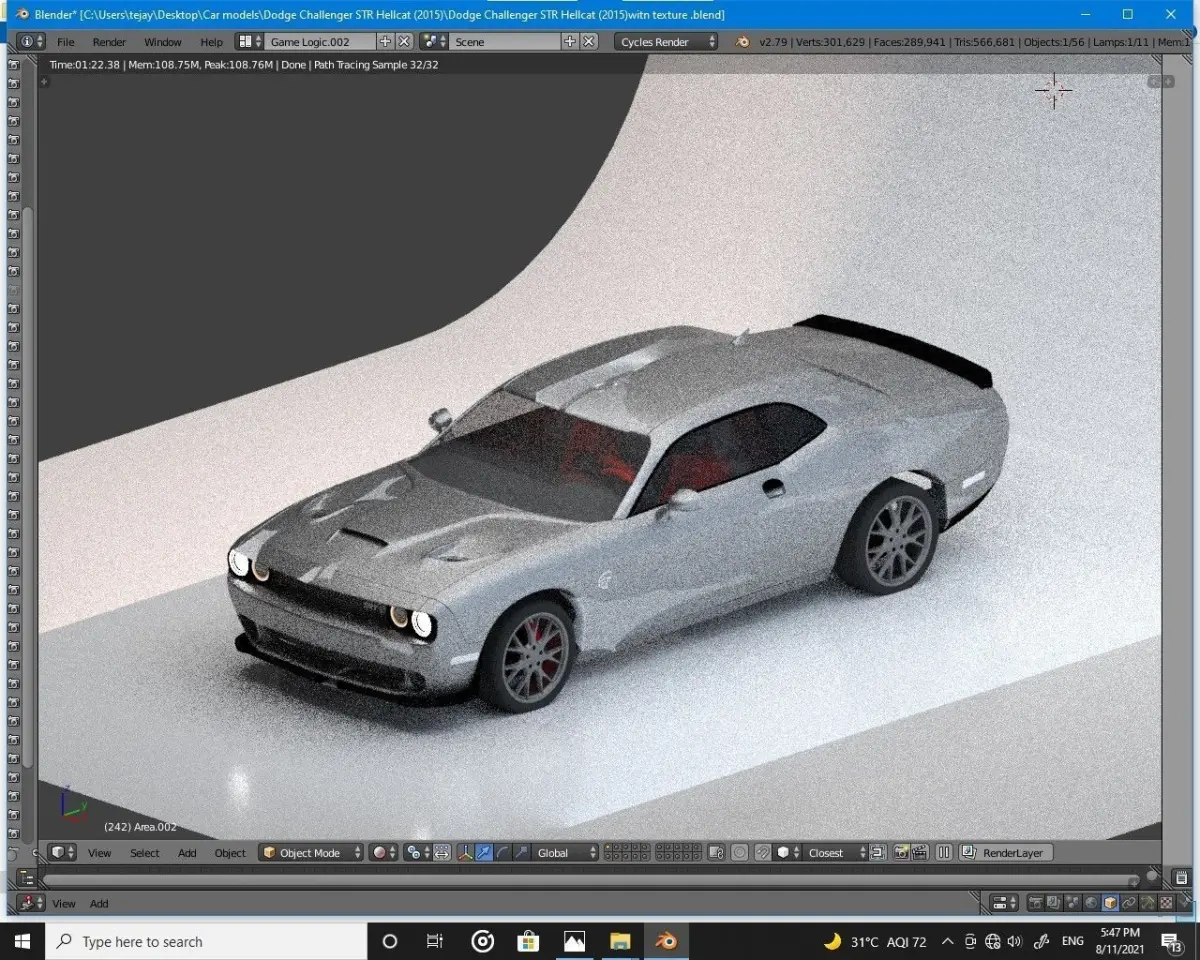
Task: Open the Constraints properties chain tab icon
Action: (x=1129, y=903)
